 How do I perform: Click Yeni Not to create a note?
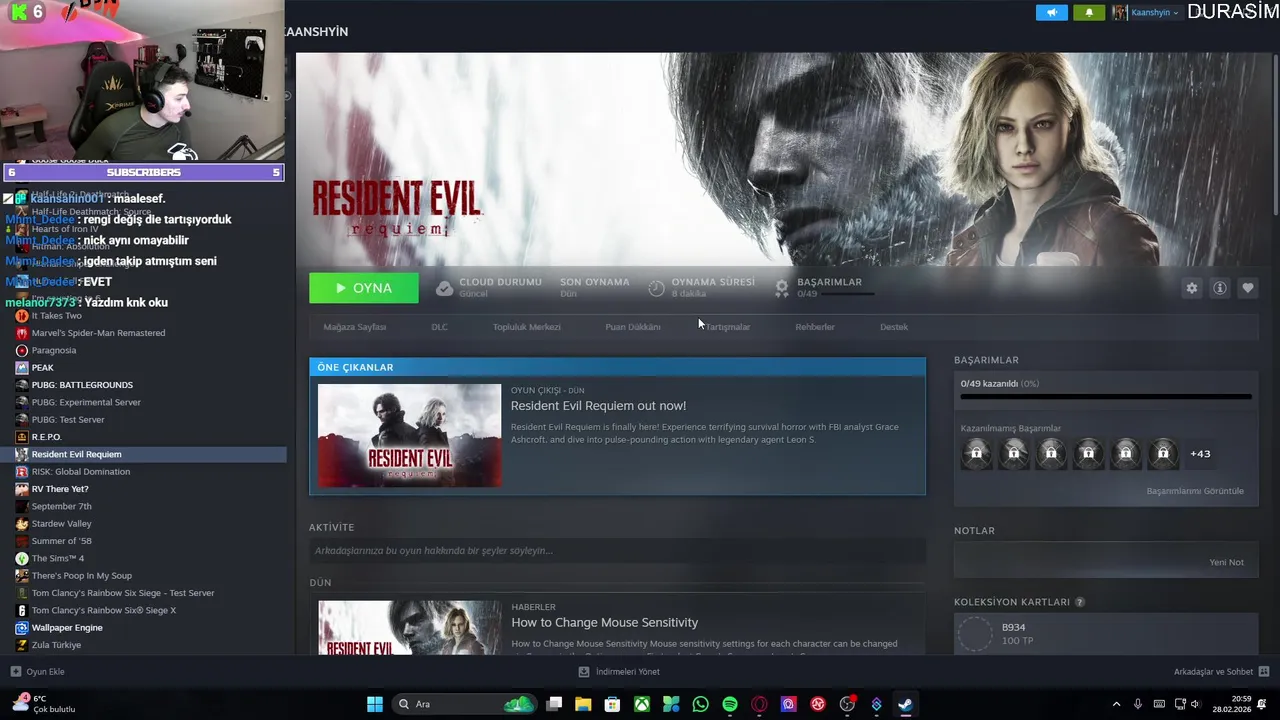[x=1226, y=563]
